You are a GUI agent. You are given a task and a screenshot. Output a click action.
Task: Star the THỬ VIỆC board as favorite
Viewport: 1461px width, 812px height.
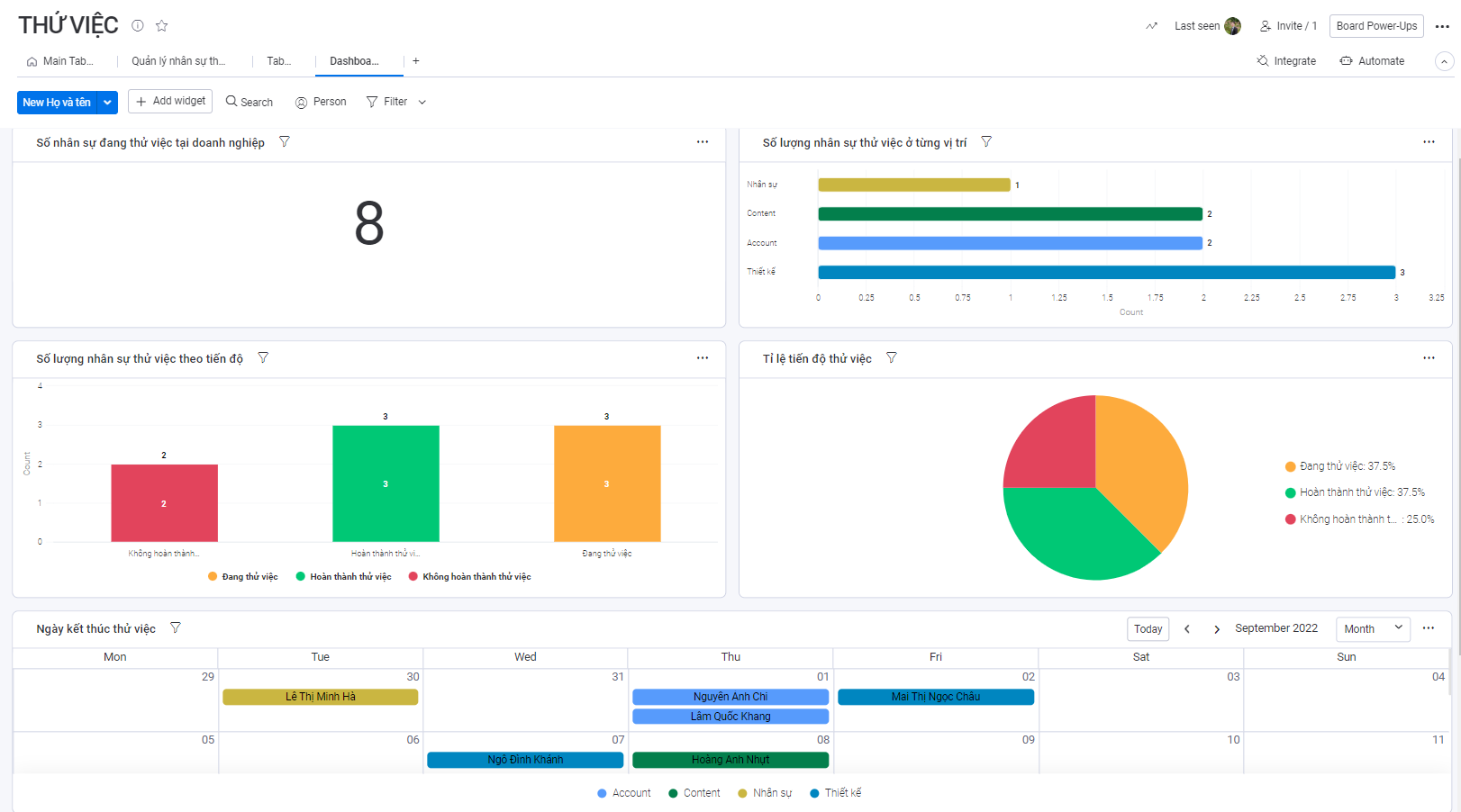[x=162, y=26]
